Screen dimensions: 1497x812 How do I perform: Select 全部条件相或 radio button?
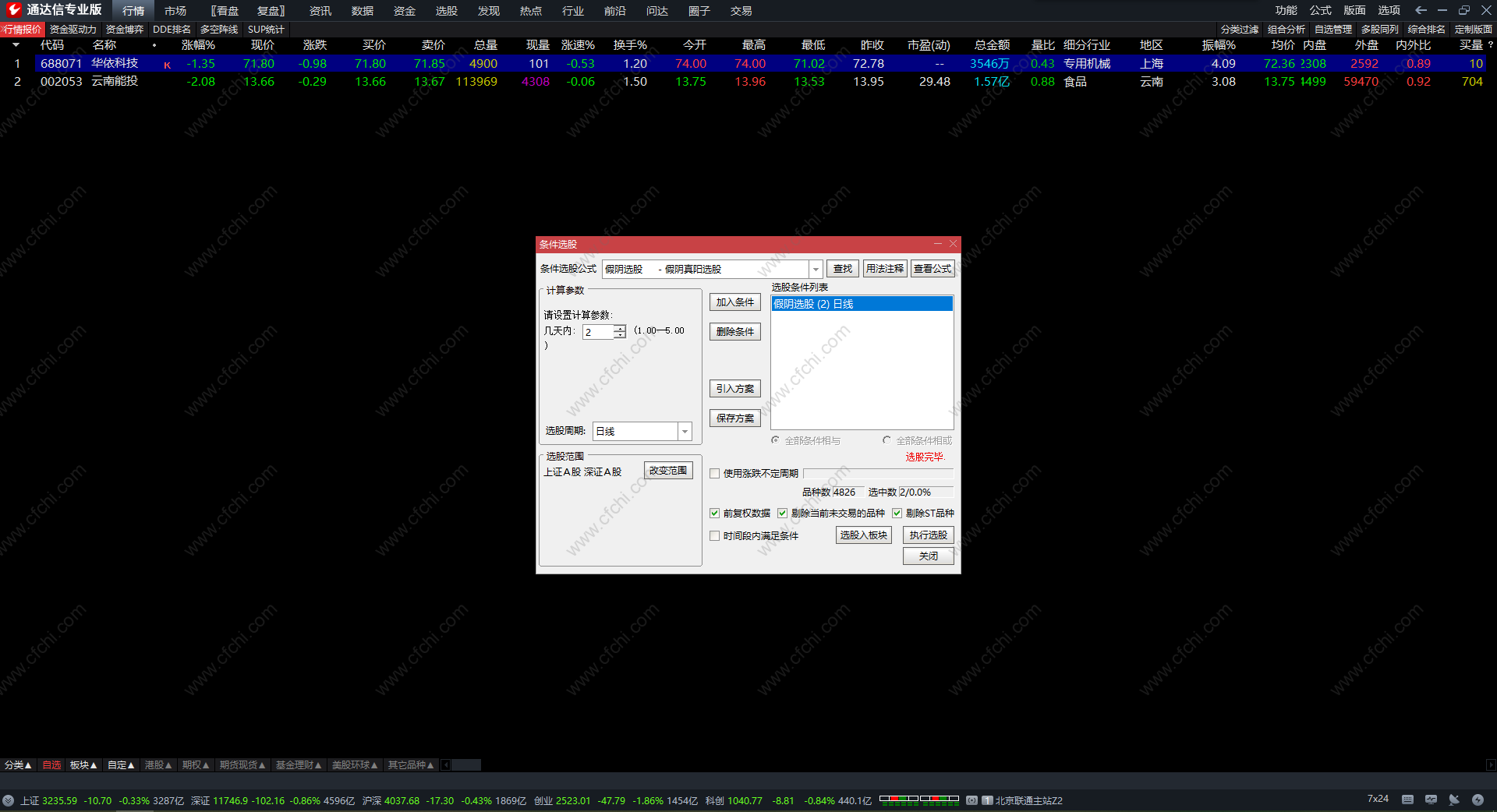887,440
